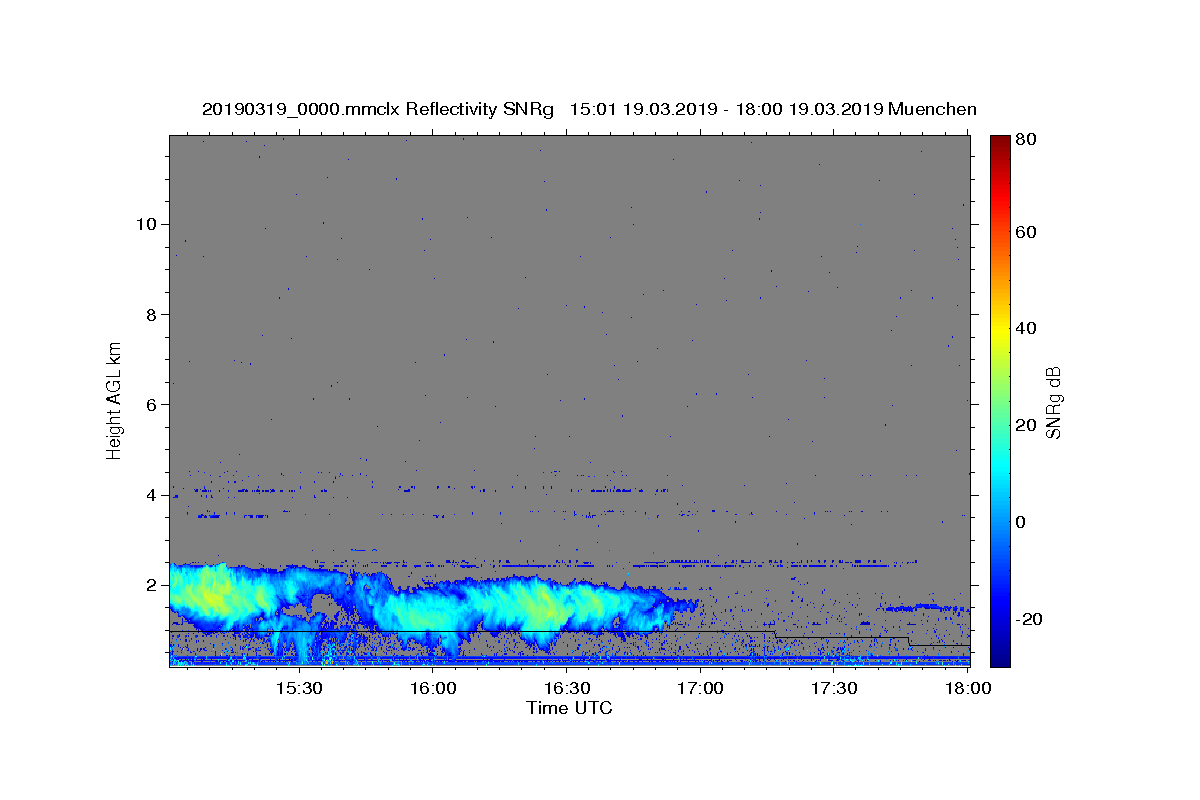Screen dimensions: 1200x800
Task: Click the 17:00 time tick label
Action: point(700,689)
